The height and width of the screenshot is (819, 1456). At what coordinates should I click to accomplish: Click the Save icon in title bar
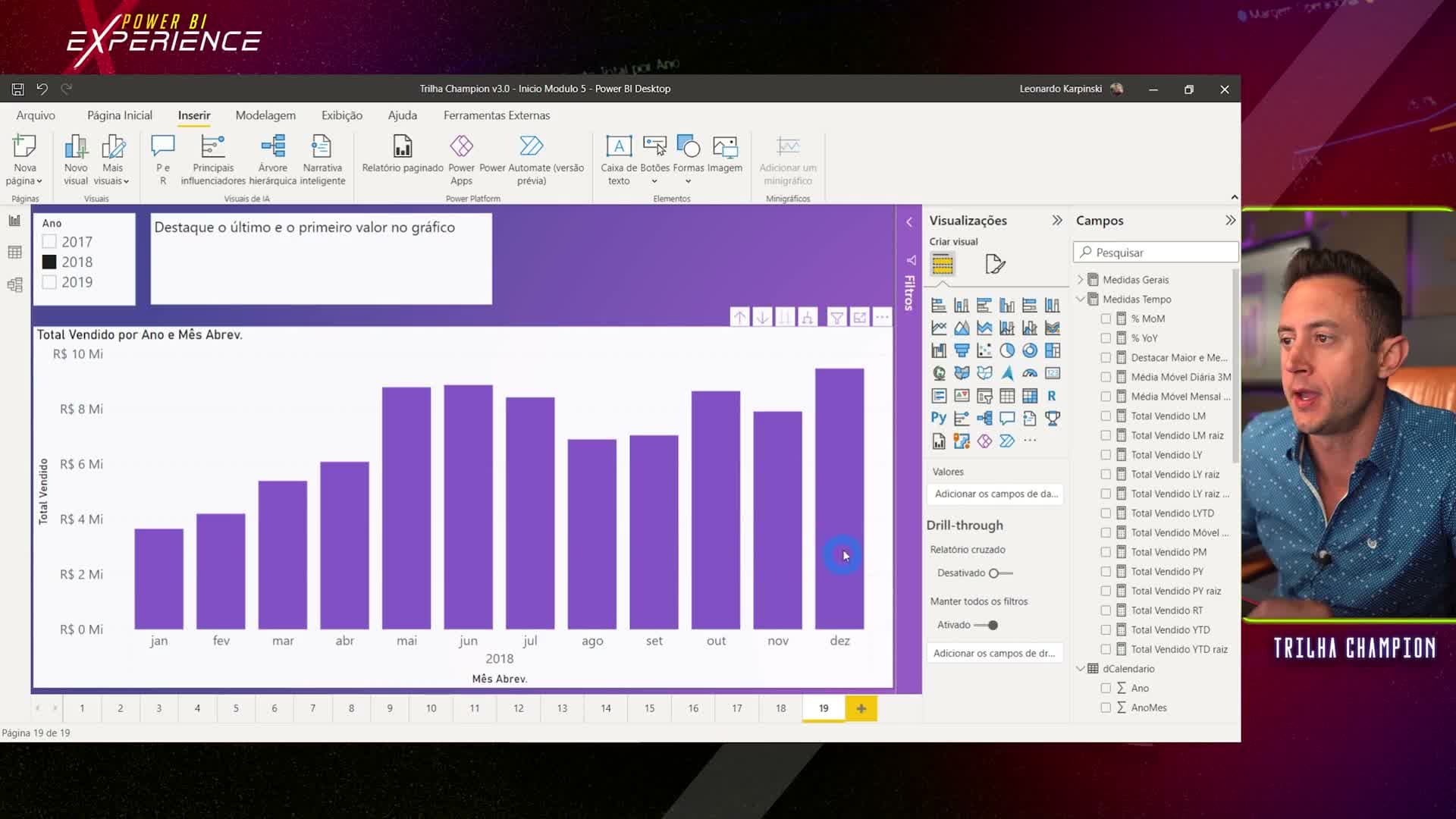tap(17, 89)
